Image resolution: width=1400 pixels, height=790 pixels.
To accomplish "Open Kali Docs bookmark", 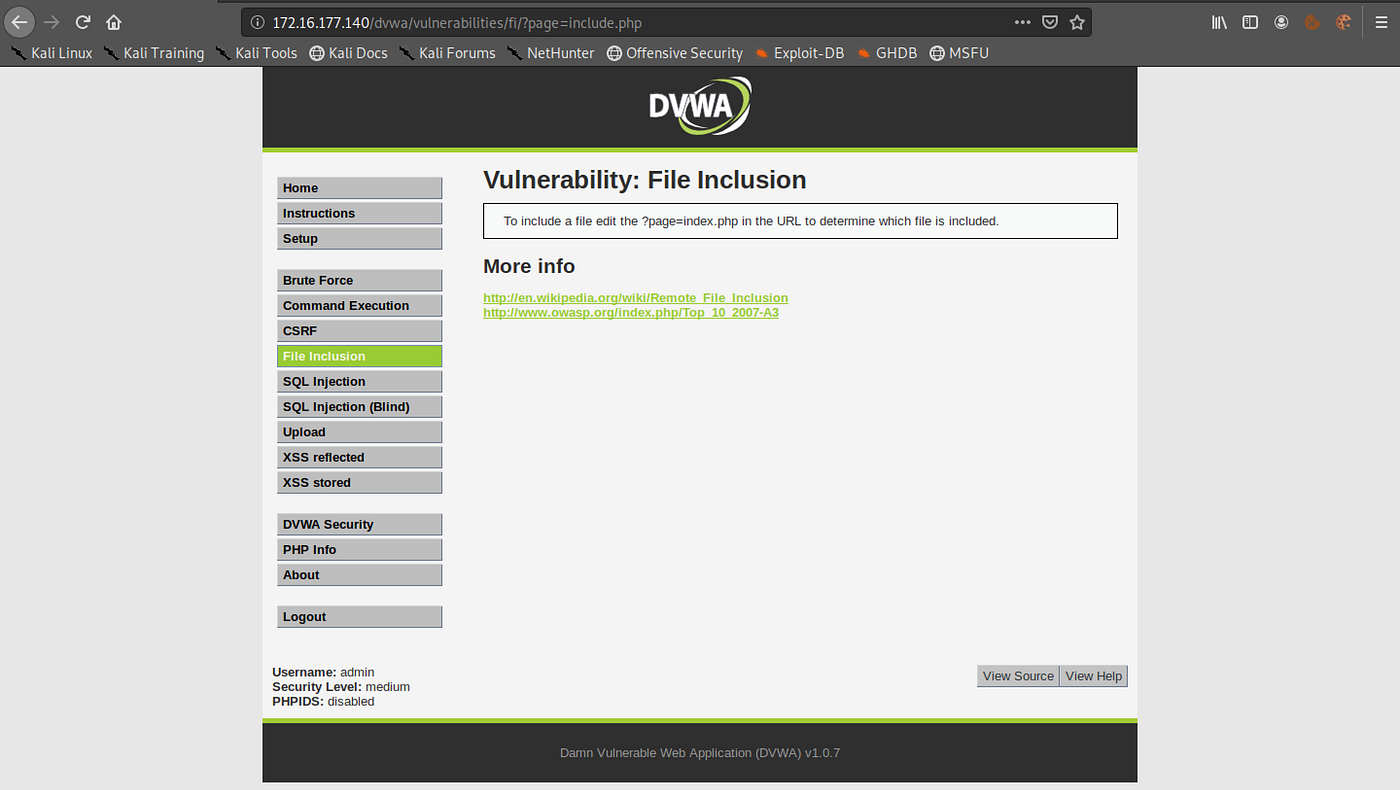I will click(x=348, y=53).
